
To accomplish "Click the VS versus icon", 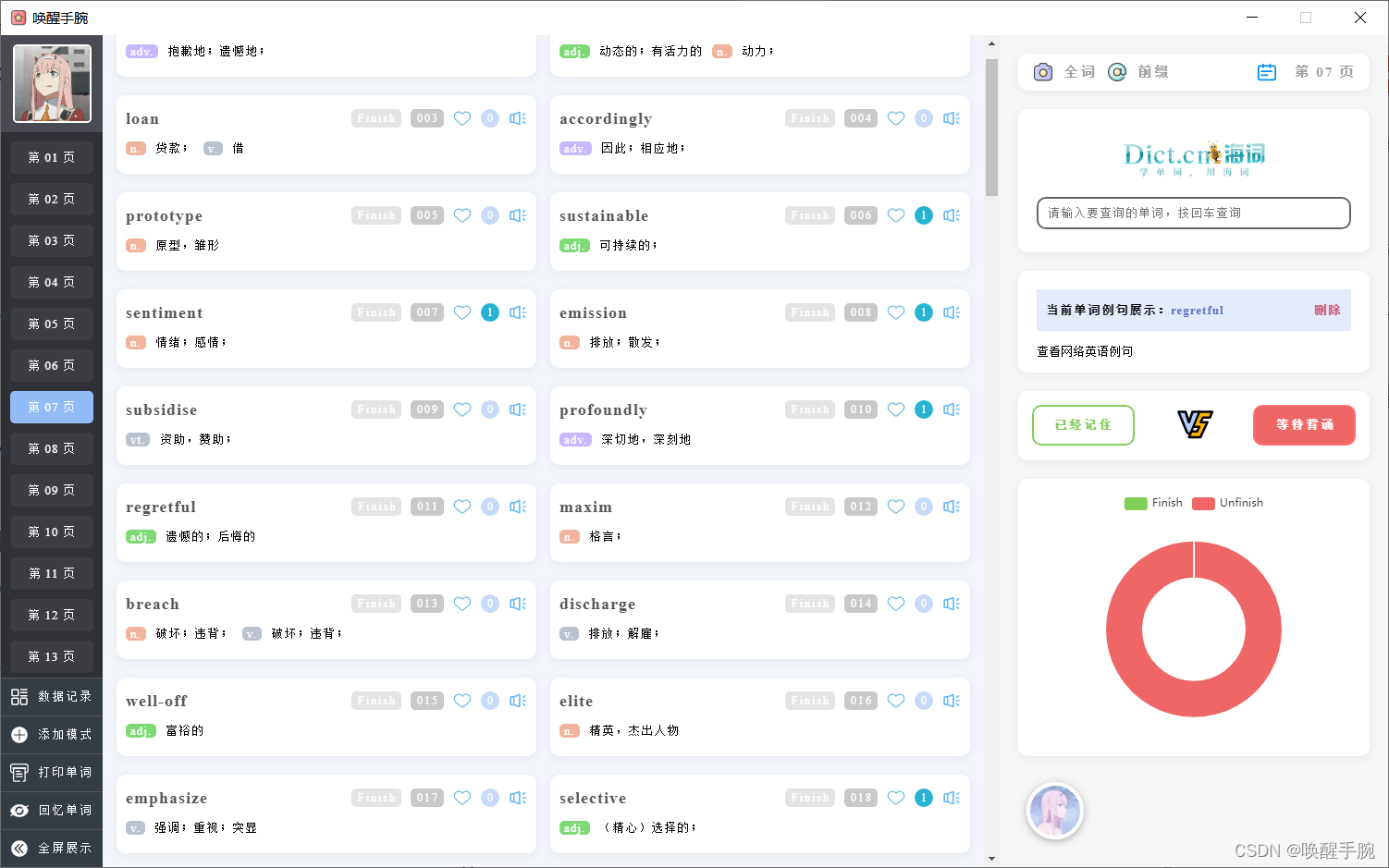I will pyautogui.click(x=1195, y=424).
